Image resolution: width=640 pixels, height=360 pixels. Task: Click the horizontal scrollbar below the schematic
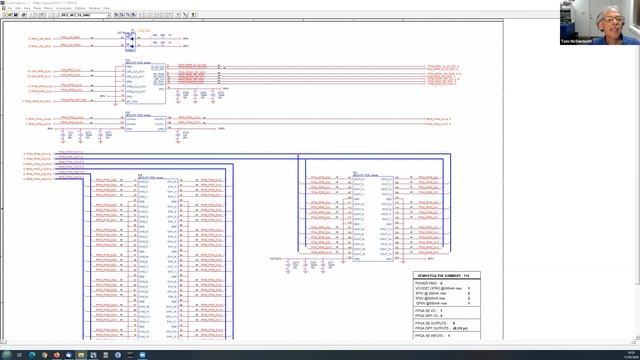tap(318, 342)
